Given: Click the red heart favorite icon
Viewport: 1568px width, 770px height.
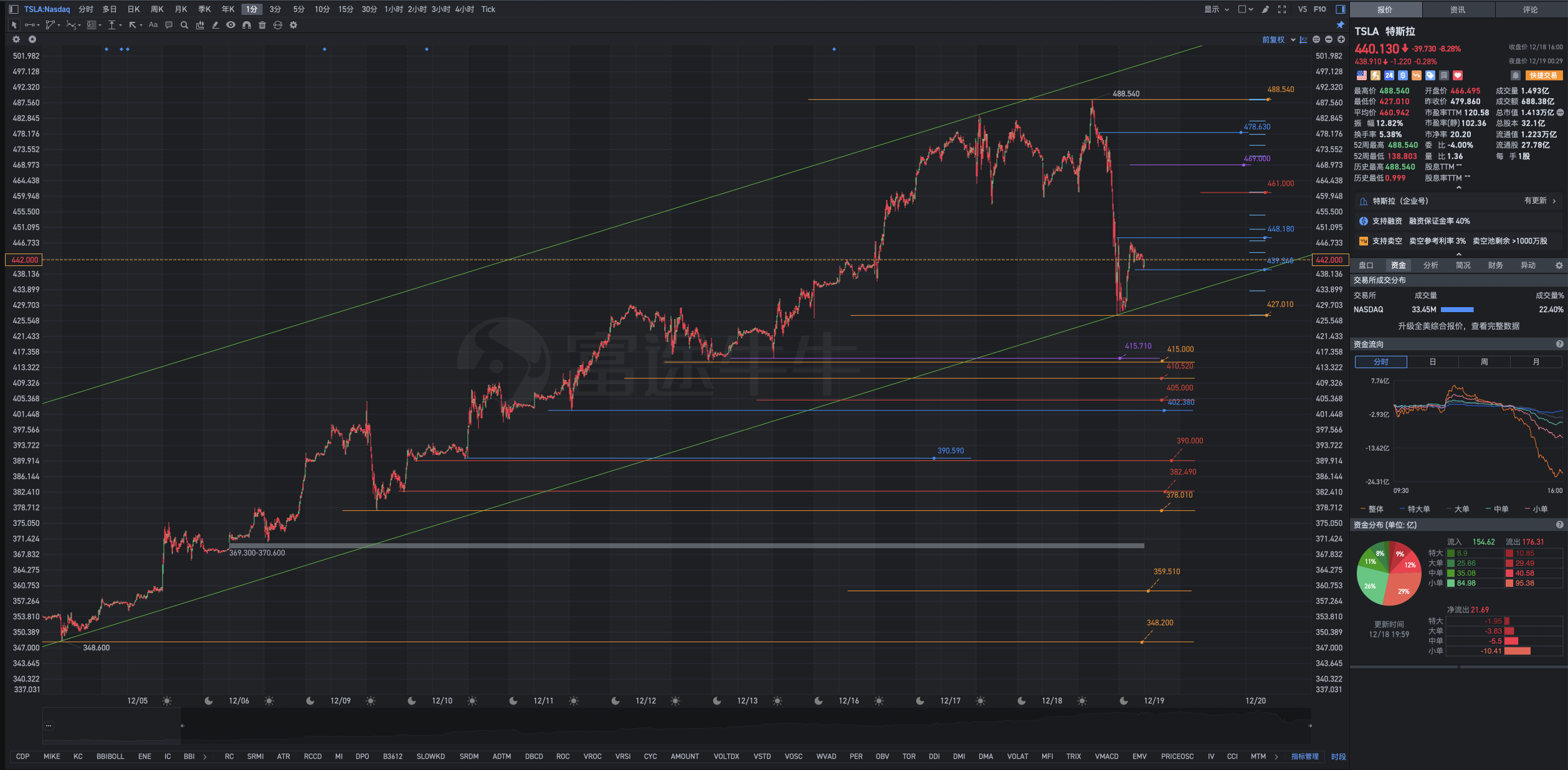Looking at the screenshot, I should 1458,75.
